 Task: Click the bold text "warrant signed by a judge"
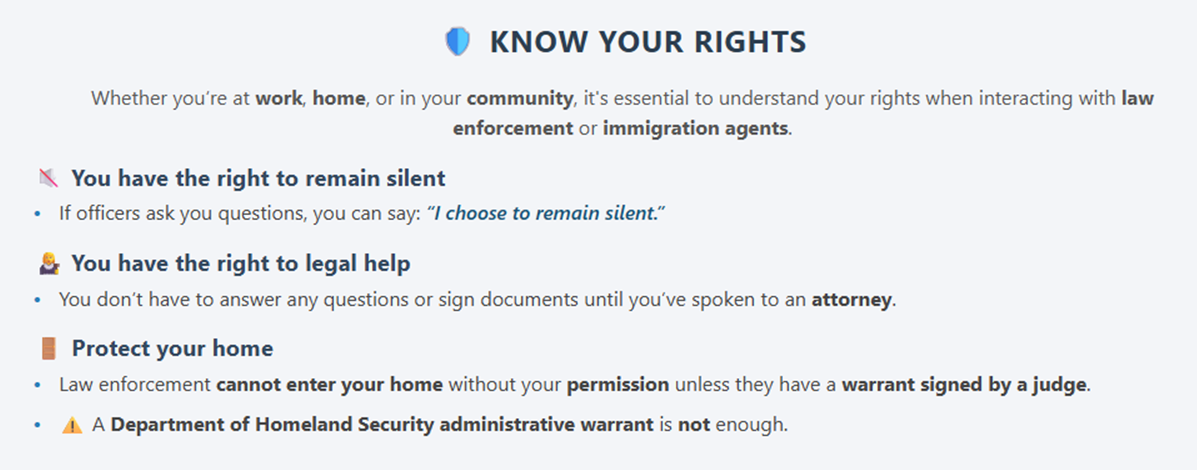pos(964,385)
